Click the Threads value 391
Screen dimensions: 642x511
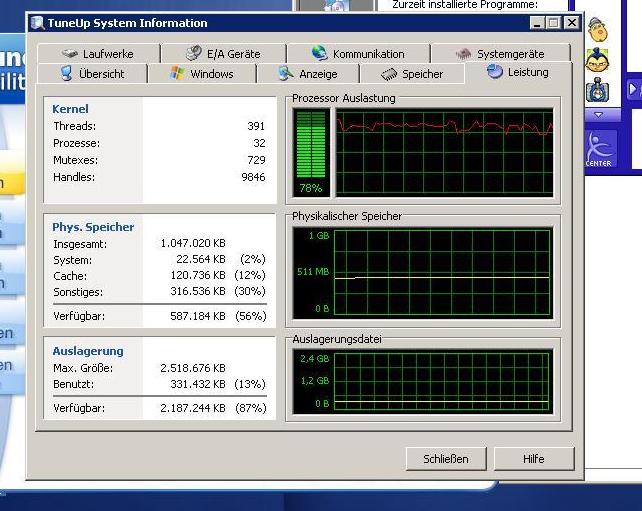256,126
